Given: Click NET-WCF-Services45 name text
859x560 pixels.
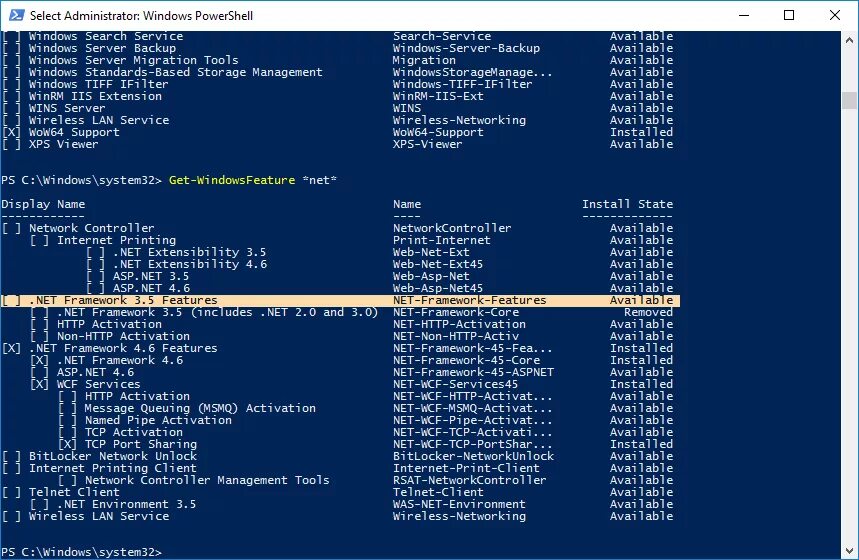Looking at the screenshot, I should [455, 385].
